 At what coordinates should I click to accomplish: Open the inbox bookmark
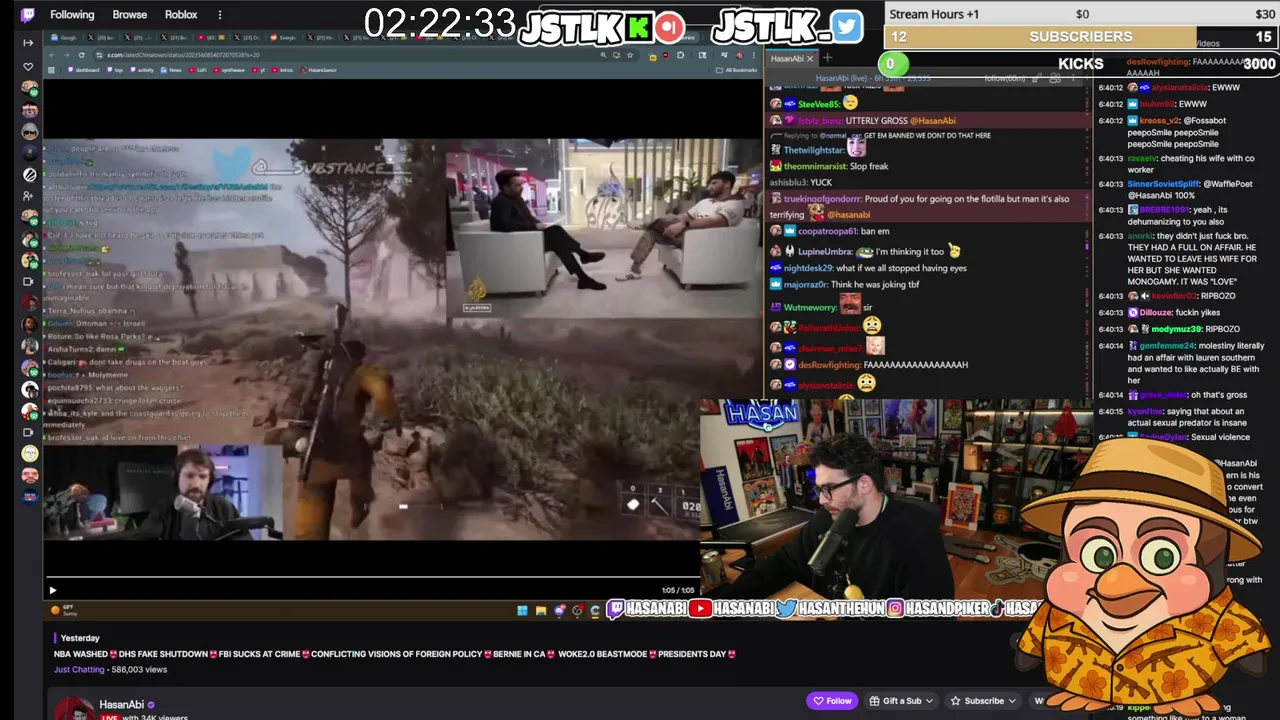(x=283, y=70)
